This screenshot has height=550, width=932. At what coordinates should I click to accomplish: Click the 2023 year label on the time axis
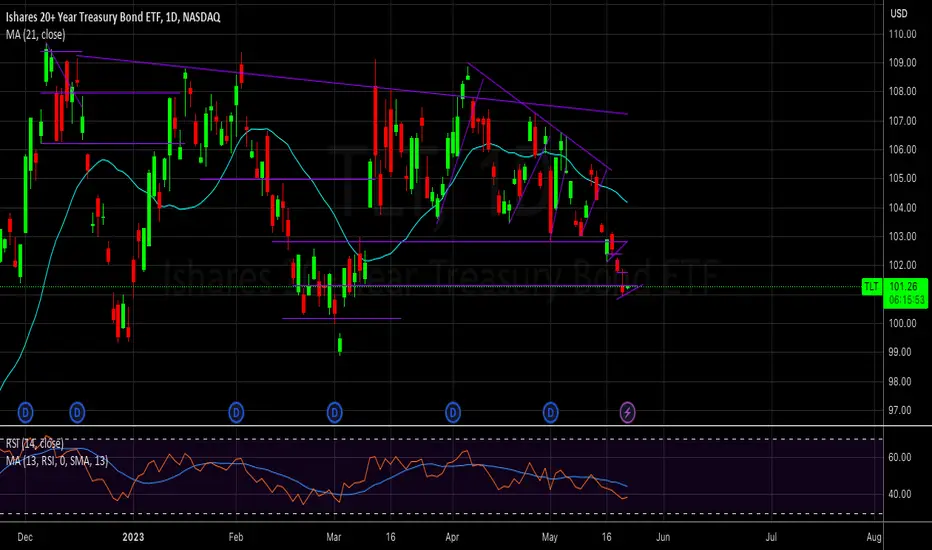pyautogui.click(x=133, y=538)
